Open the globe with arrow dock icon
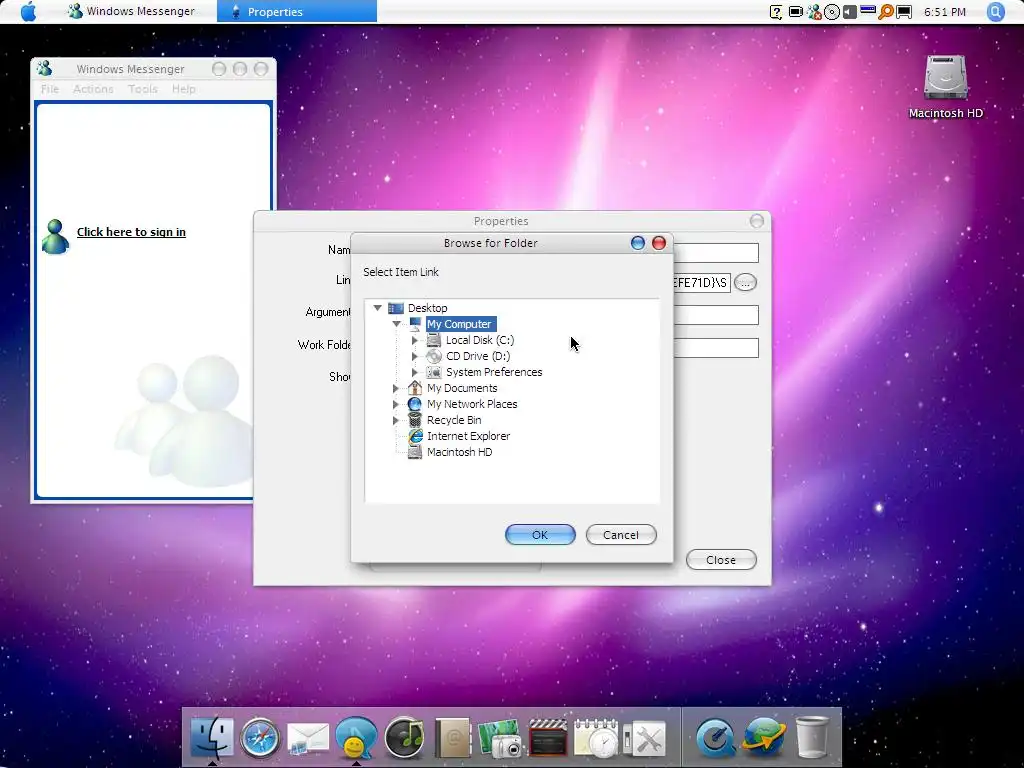1024x768 pixels. (x=763, y=737)
